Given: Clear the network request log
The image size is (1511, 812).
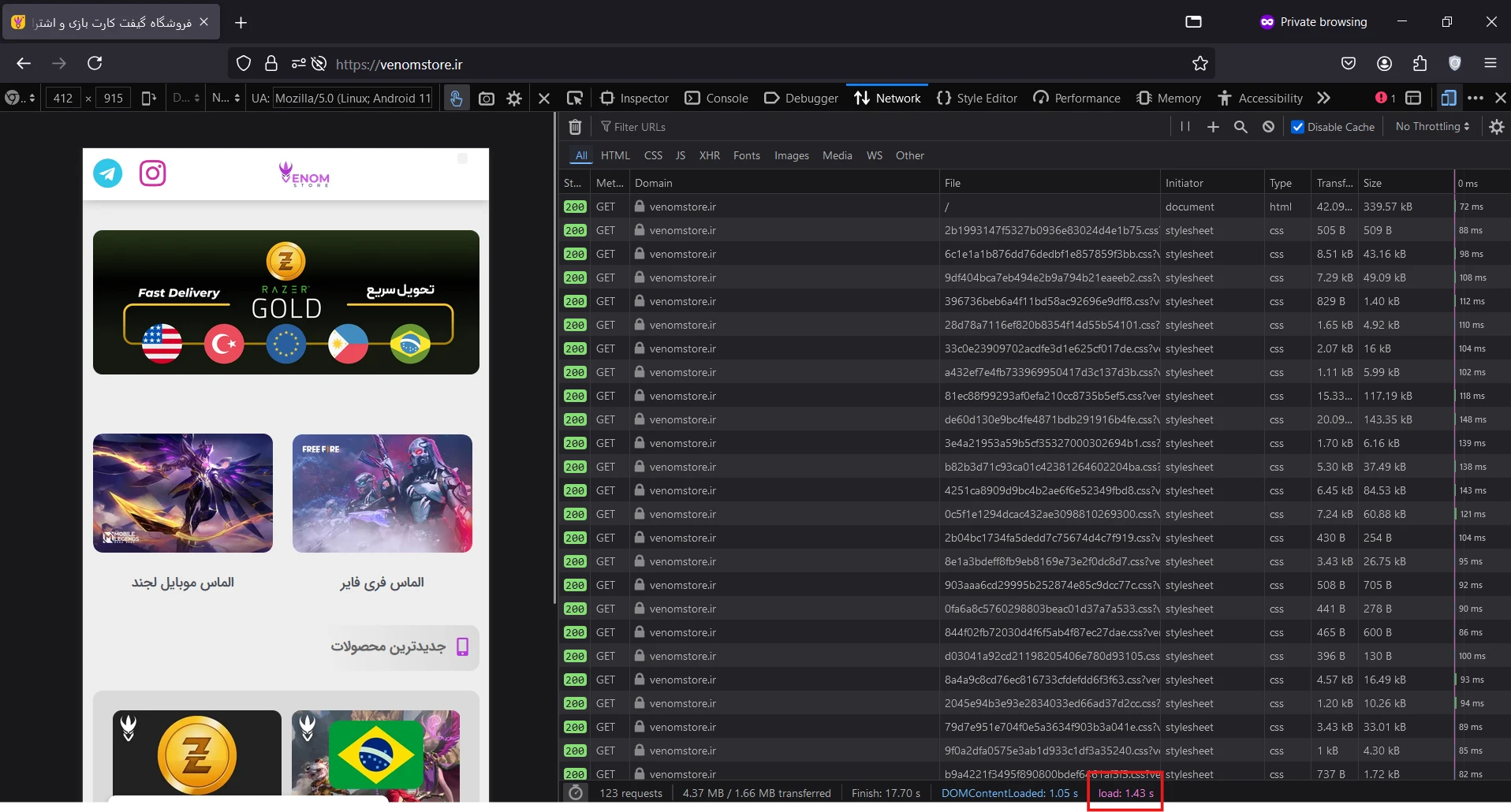Looking at the screenshot, I should tap(576, 127).
